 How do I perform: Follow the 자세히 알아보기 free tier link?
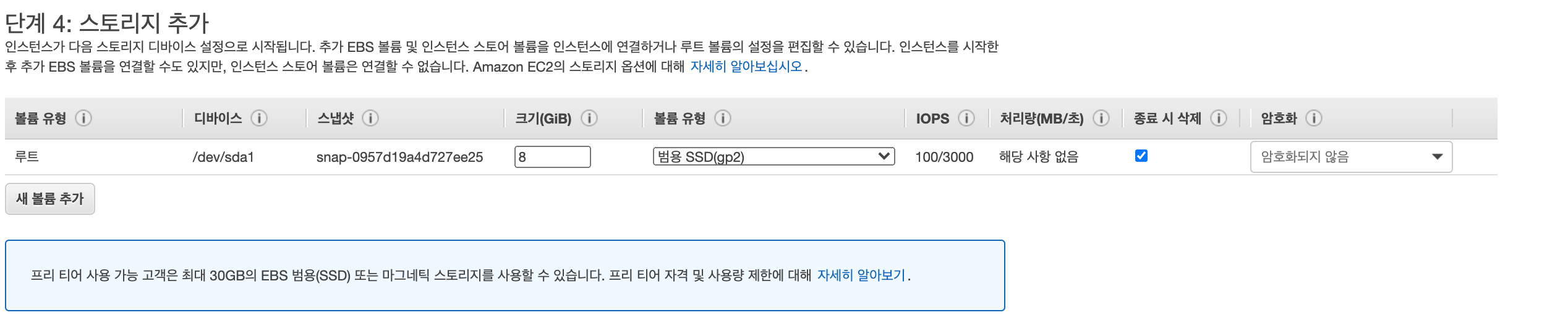pos(861,275)
